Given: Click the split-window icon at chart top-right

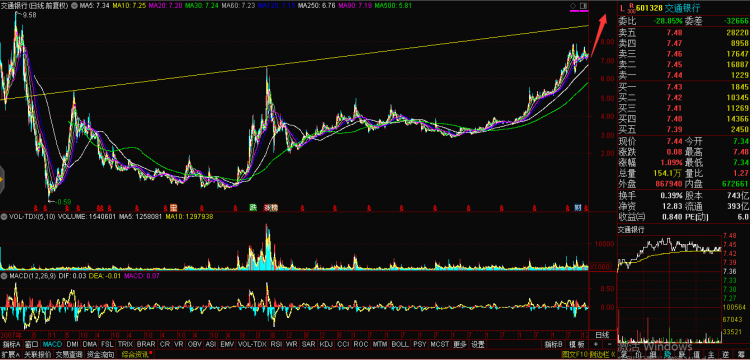Looking at the screenshot, I should [x=583, y=6].
